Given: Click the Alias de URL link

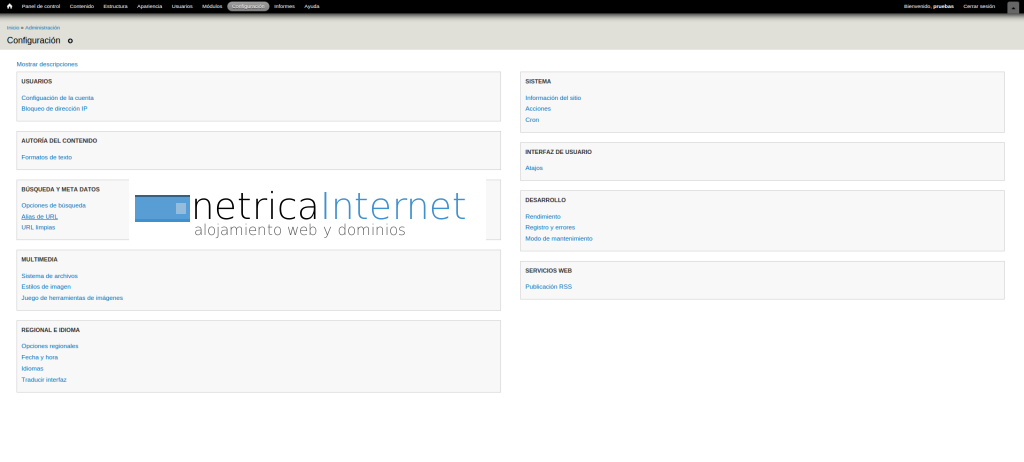Looking at the screenshot, I should pos(39,216).
